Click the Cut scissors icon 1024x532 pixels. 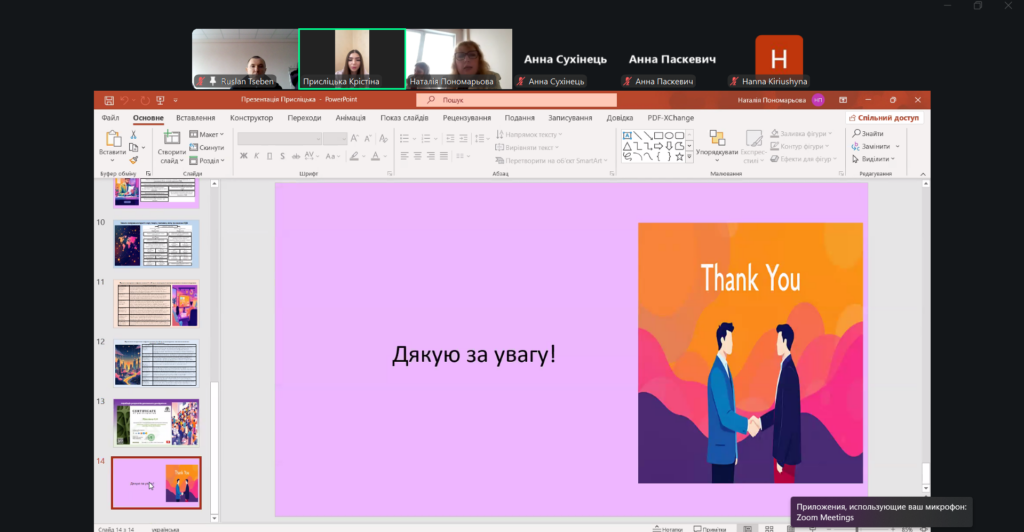[134, 133]
